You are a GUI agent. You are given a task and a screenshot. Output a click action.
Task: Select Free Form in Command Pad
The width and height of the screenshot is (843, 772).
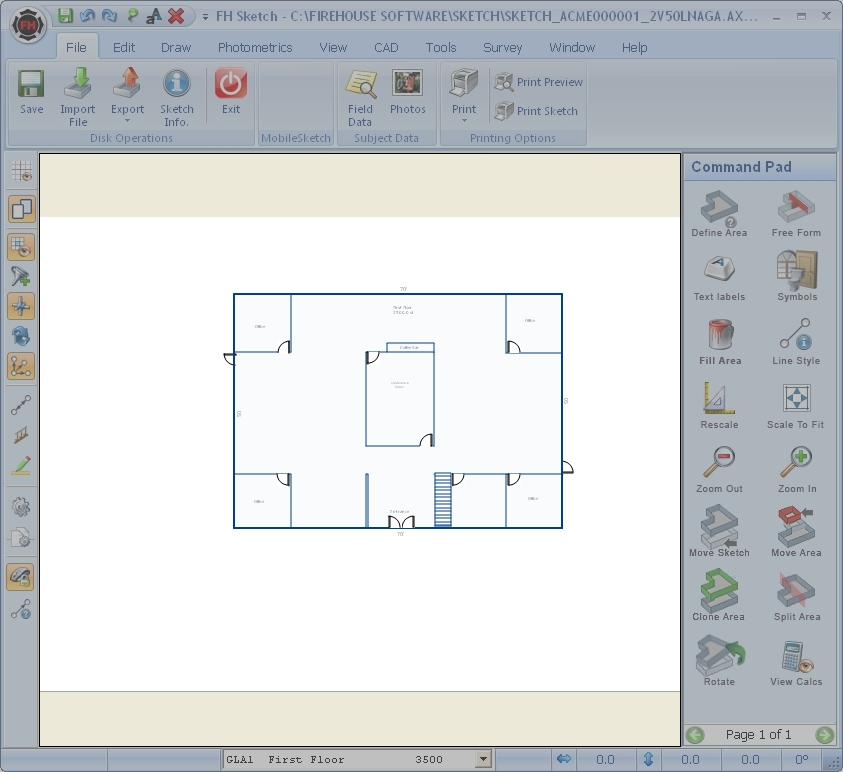pyautogui.click(x=796, y=214)
